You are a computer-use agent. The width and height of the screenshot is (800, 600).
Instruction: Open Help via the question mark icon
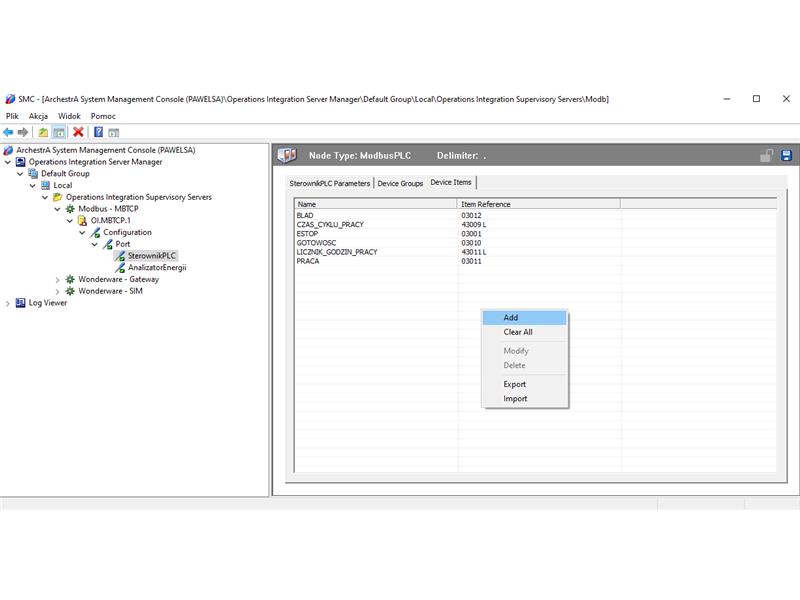click(x=98, y=132)
